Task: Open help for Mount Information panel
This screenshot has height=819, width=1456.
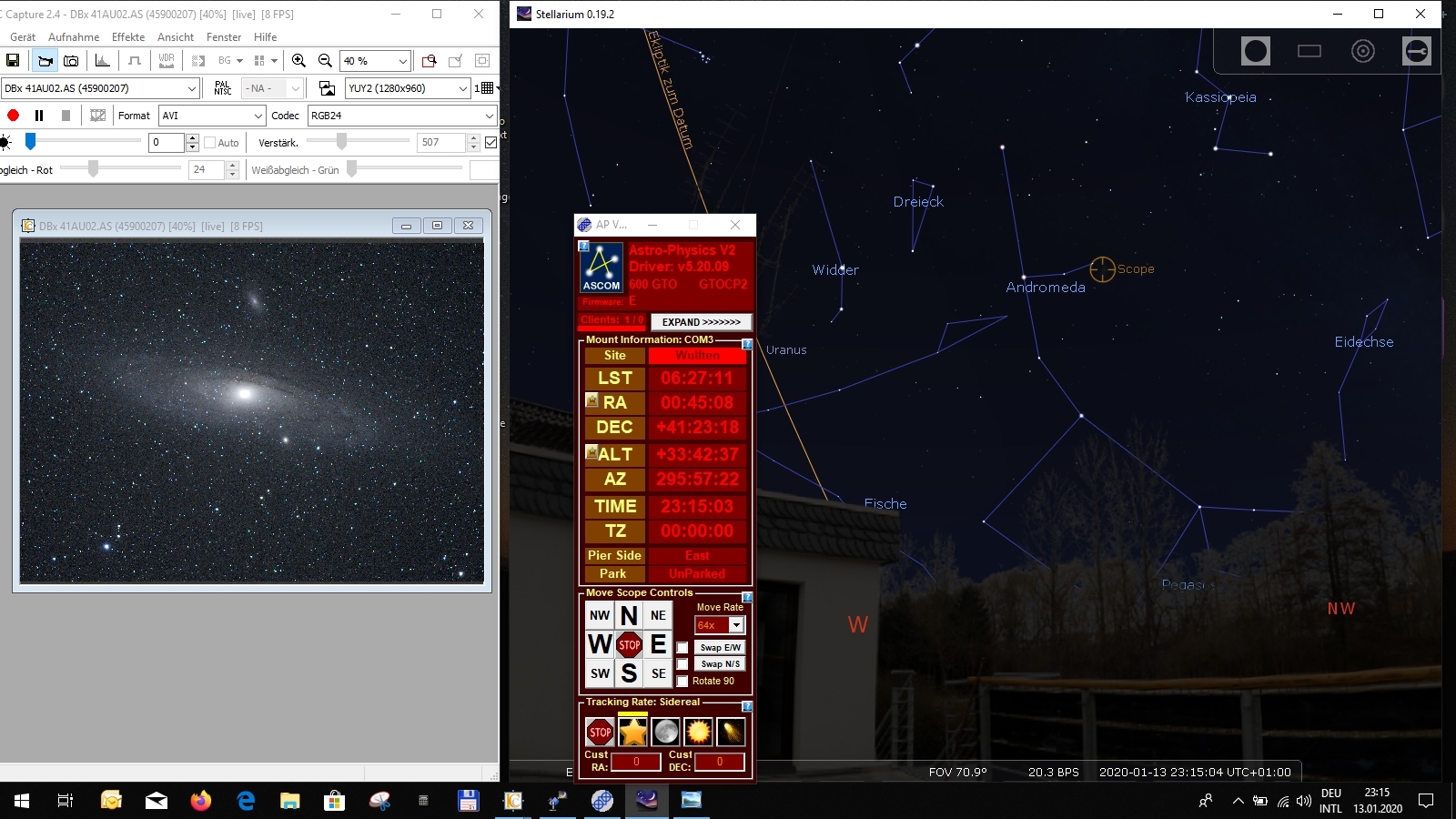Action: coord(747,344)
